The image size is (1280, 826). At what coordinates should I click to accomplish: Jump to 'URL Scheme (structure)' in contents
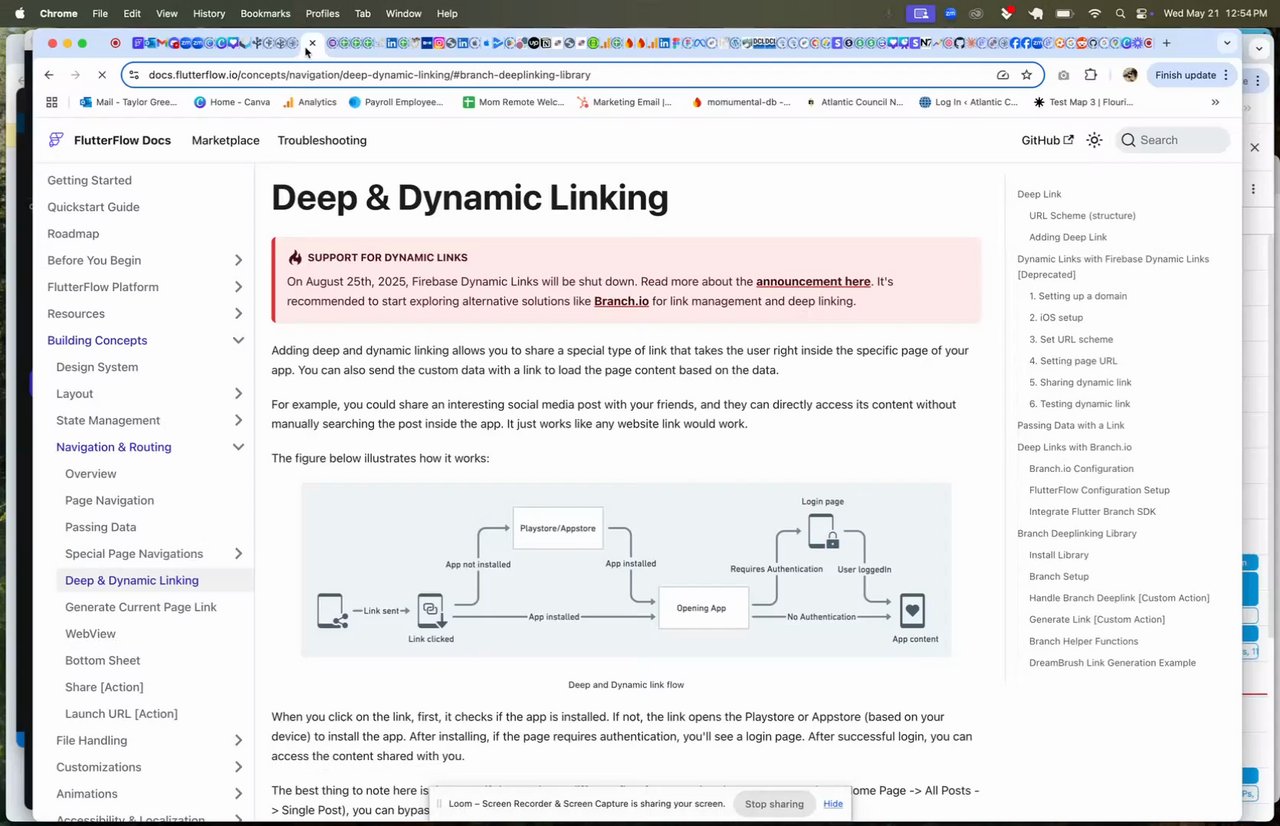[1082, 216]
